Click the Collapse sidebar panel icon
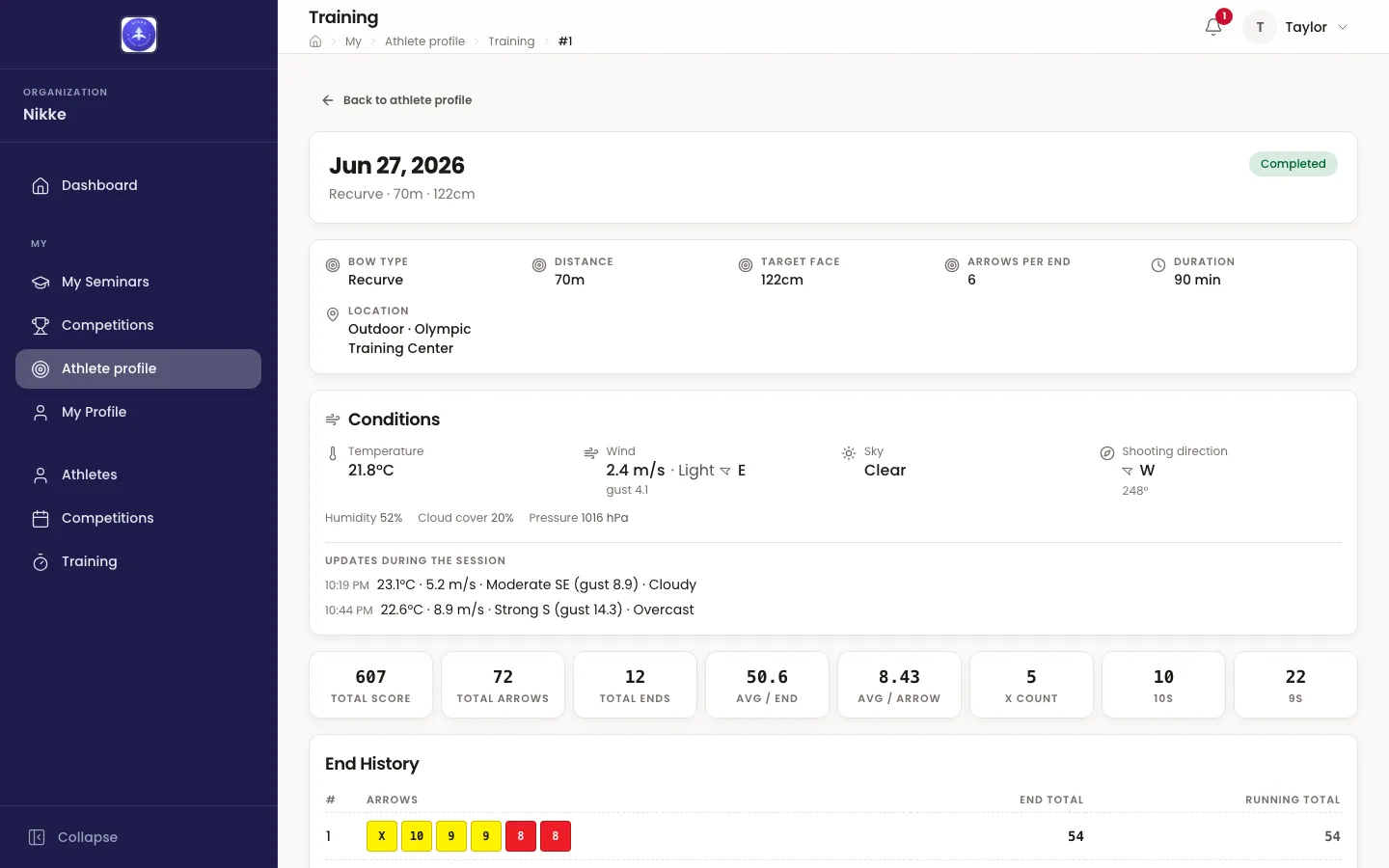The image size is (1389, 868). tap(37, 837)
